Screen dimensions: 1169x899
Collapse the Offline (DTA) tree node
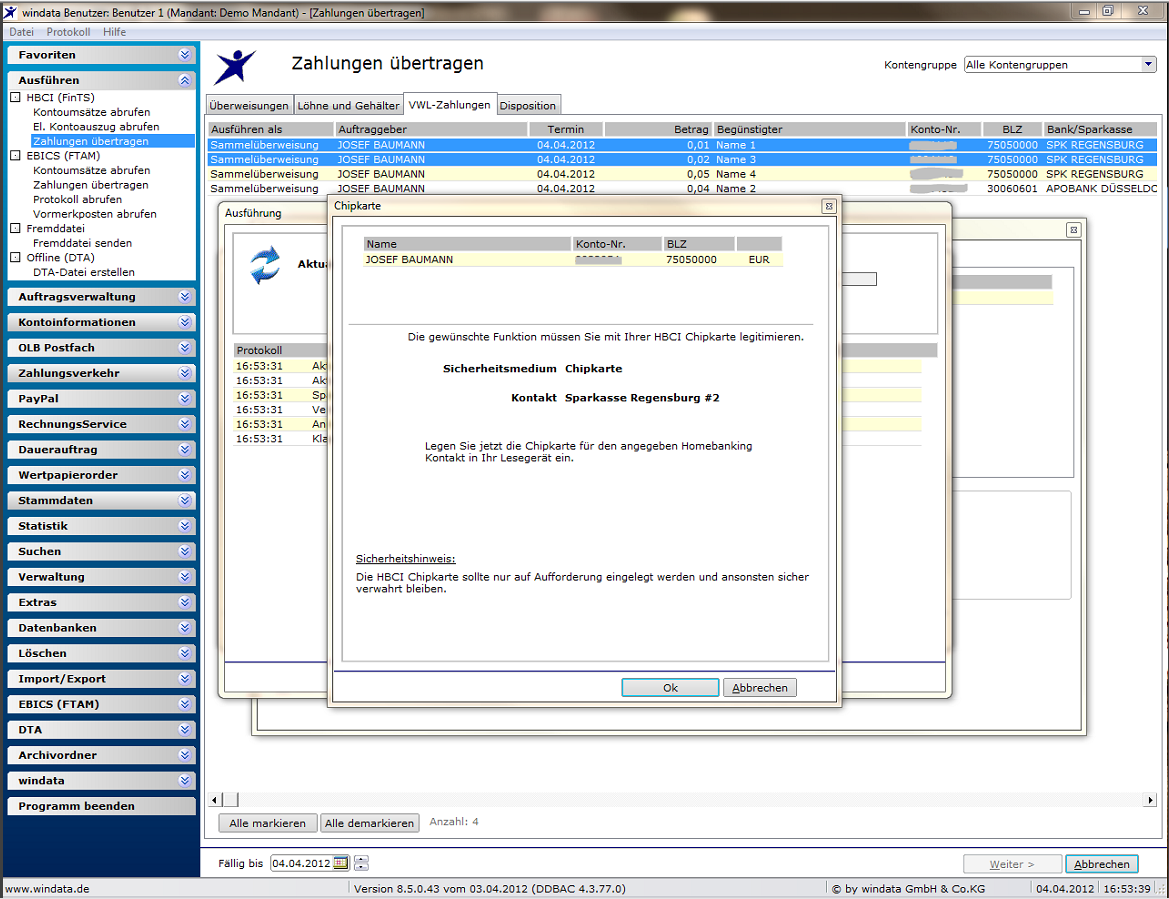(x=15, y=257)
